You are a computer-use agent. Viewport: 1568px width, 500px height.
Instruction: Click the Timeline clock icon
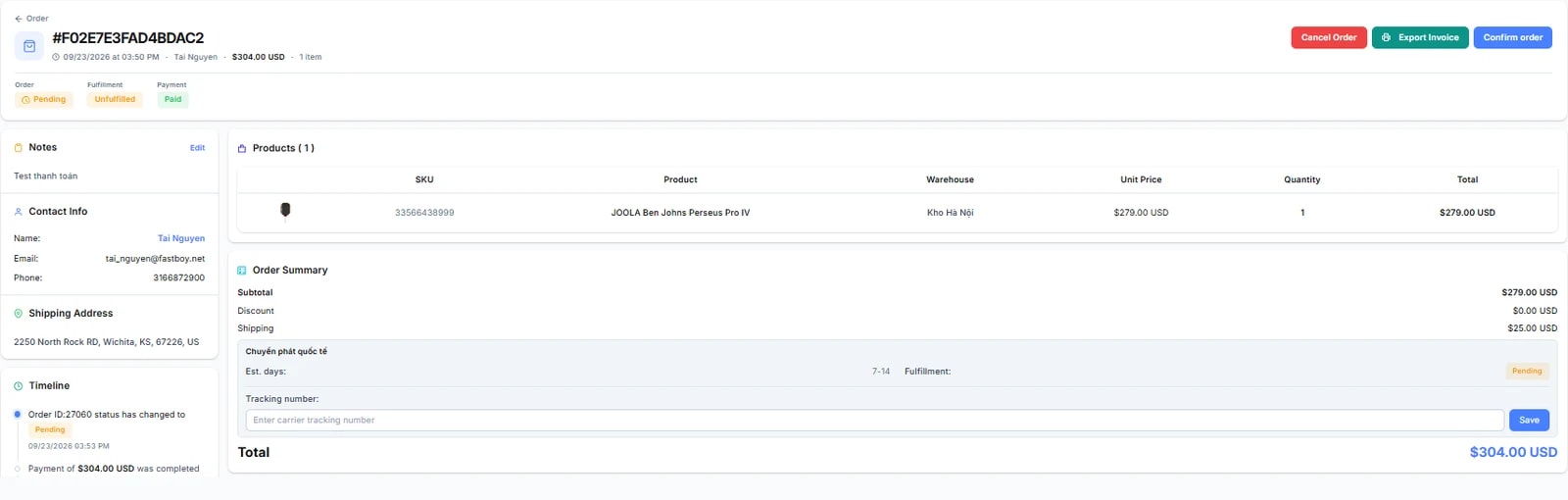tap(19, 386)
